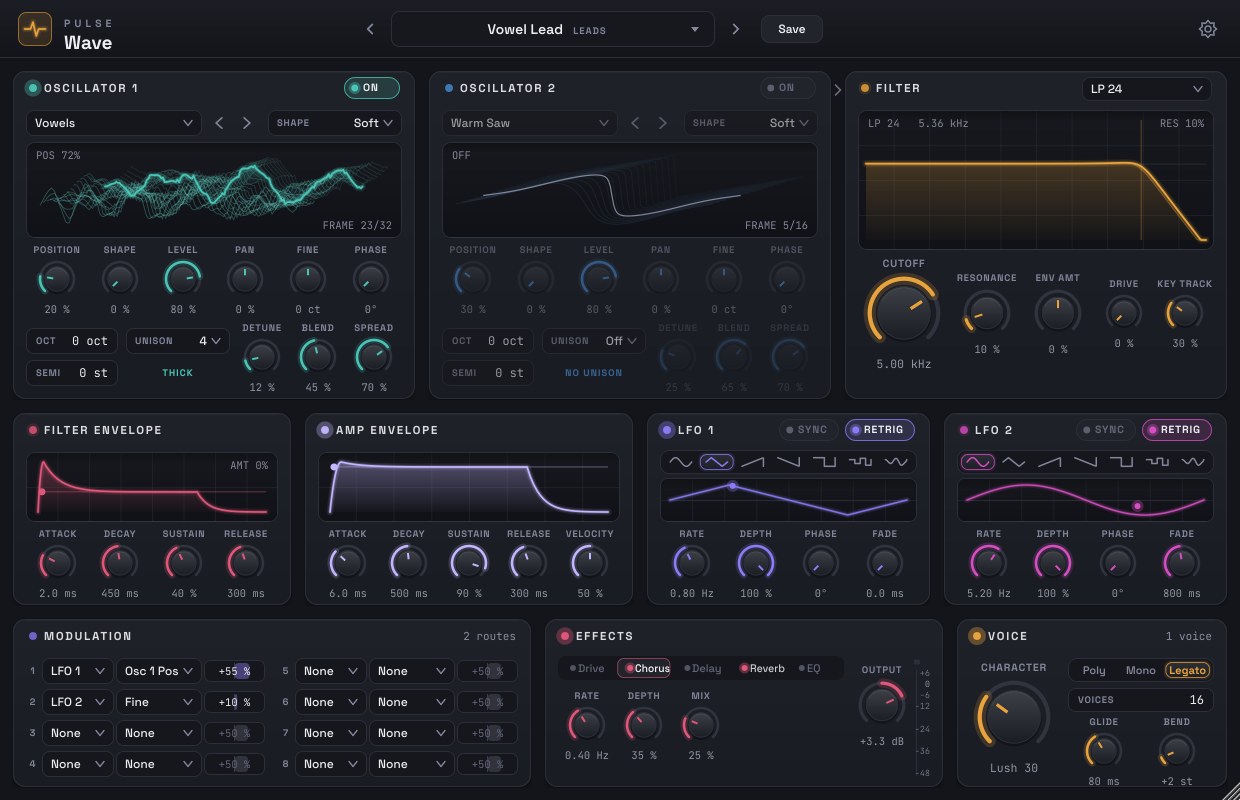This screenshot has height=800, width=1240.
Task: Choose ramp-down saw shape in LFO 2
Action: point(1086,462)
